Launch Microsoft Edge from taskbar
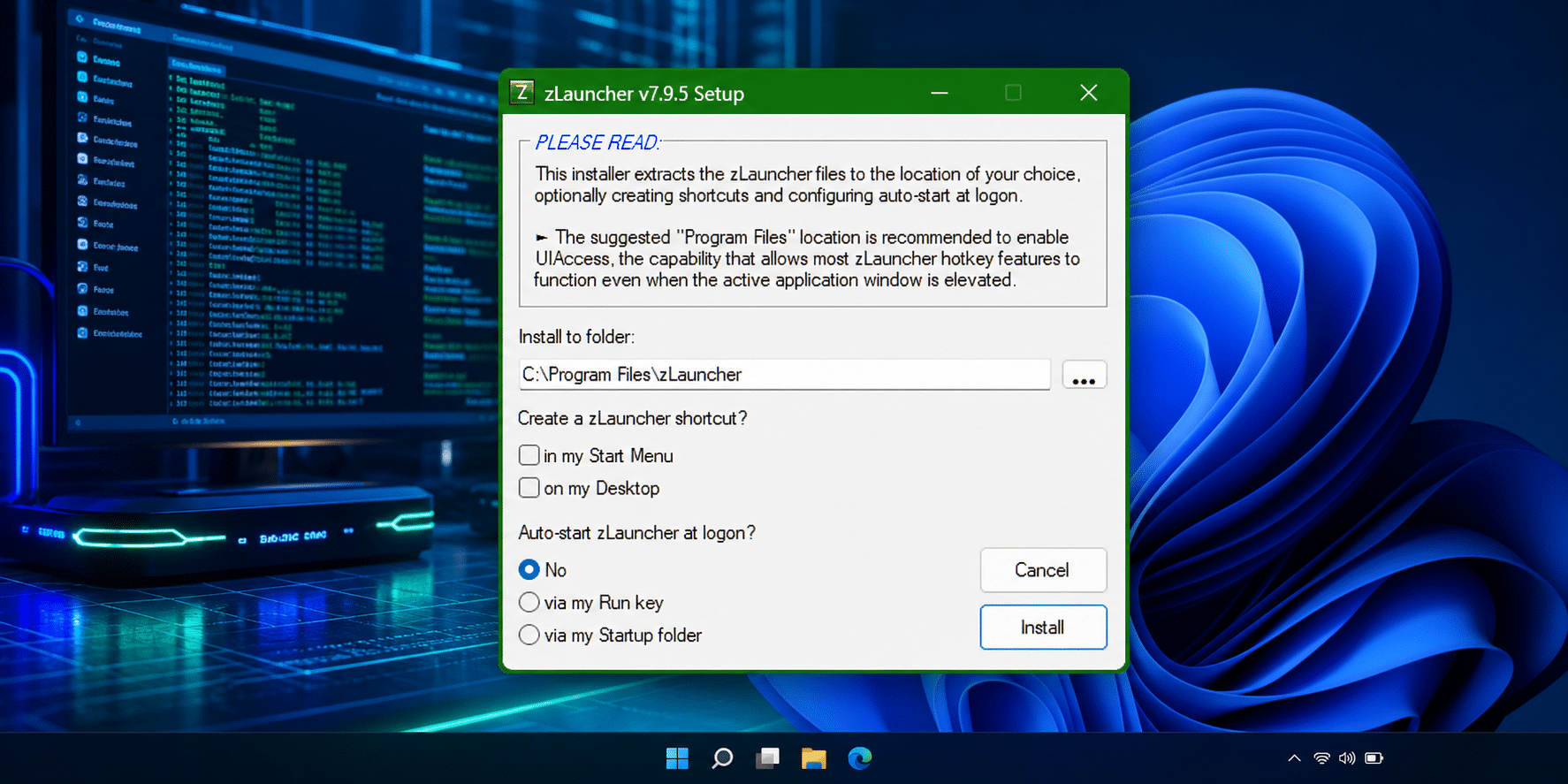 coord(860,758)
